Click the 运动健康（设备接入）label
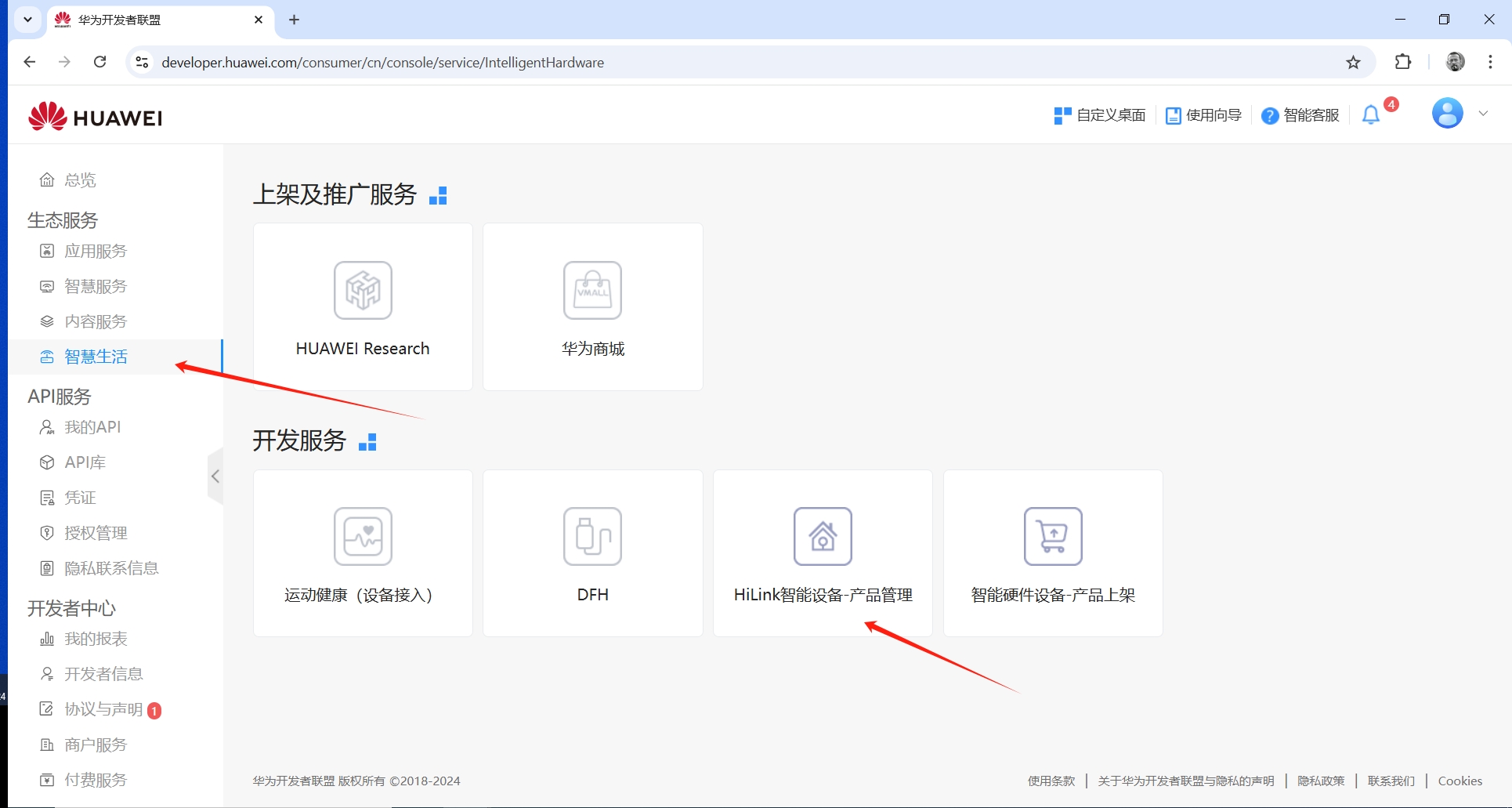Screen dimensions: 1512x808 click(x=359, y=595)
